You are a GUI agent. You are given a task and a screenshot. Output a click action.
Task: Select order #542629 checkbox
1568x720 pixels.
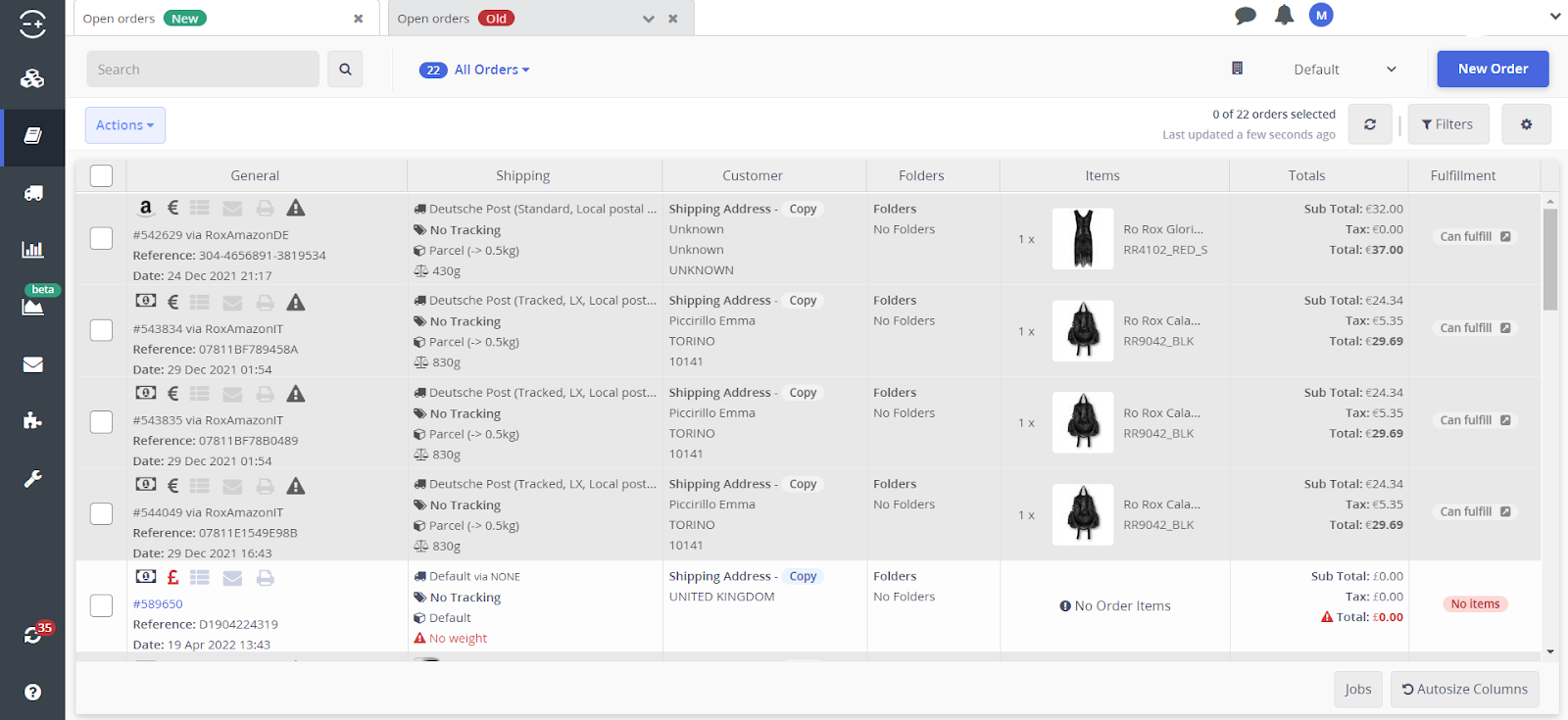[x=101, y=238]
